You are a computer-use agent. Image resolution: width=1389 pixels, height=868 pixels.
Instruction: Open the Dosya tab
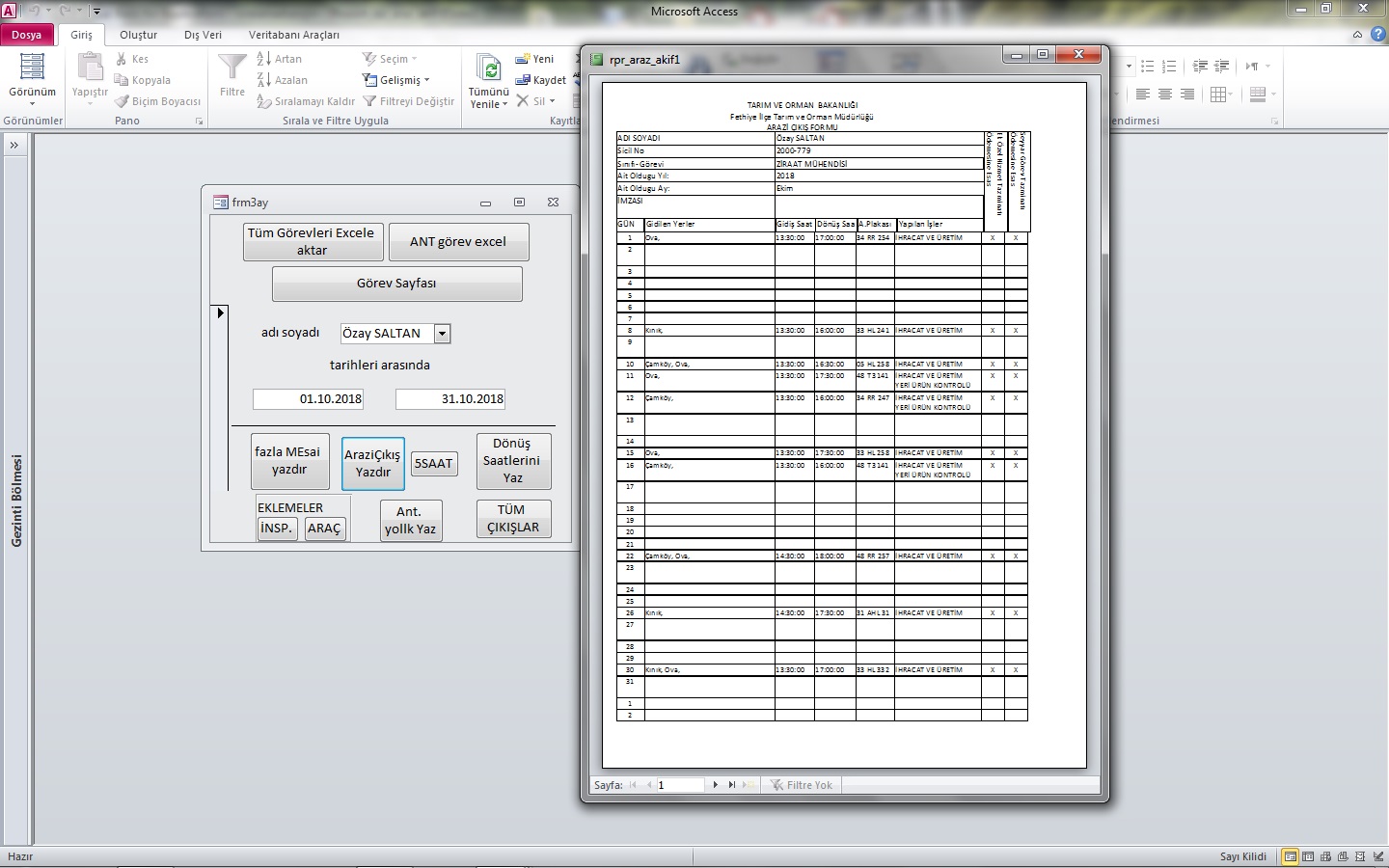pyautogui.click(x=27, y=35)
